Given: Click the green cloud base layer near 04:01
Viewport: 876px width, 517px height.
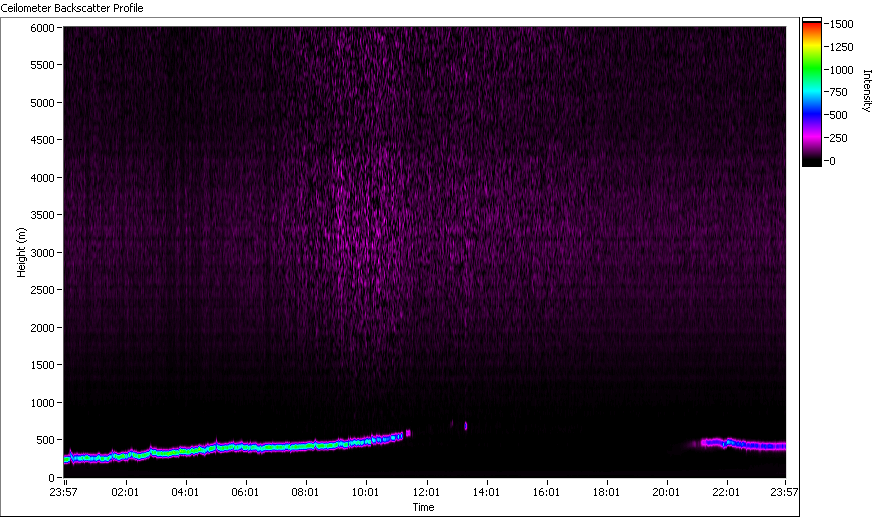Looking at the screenshot, I should 186,452.
